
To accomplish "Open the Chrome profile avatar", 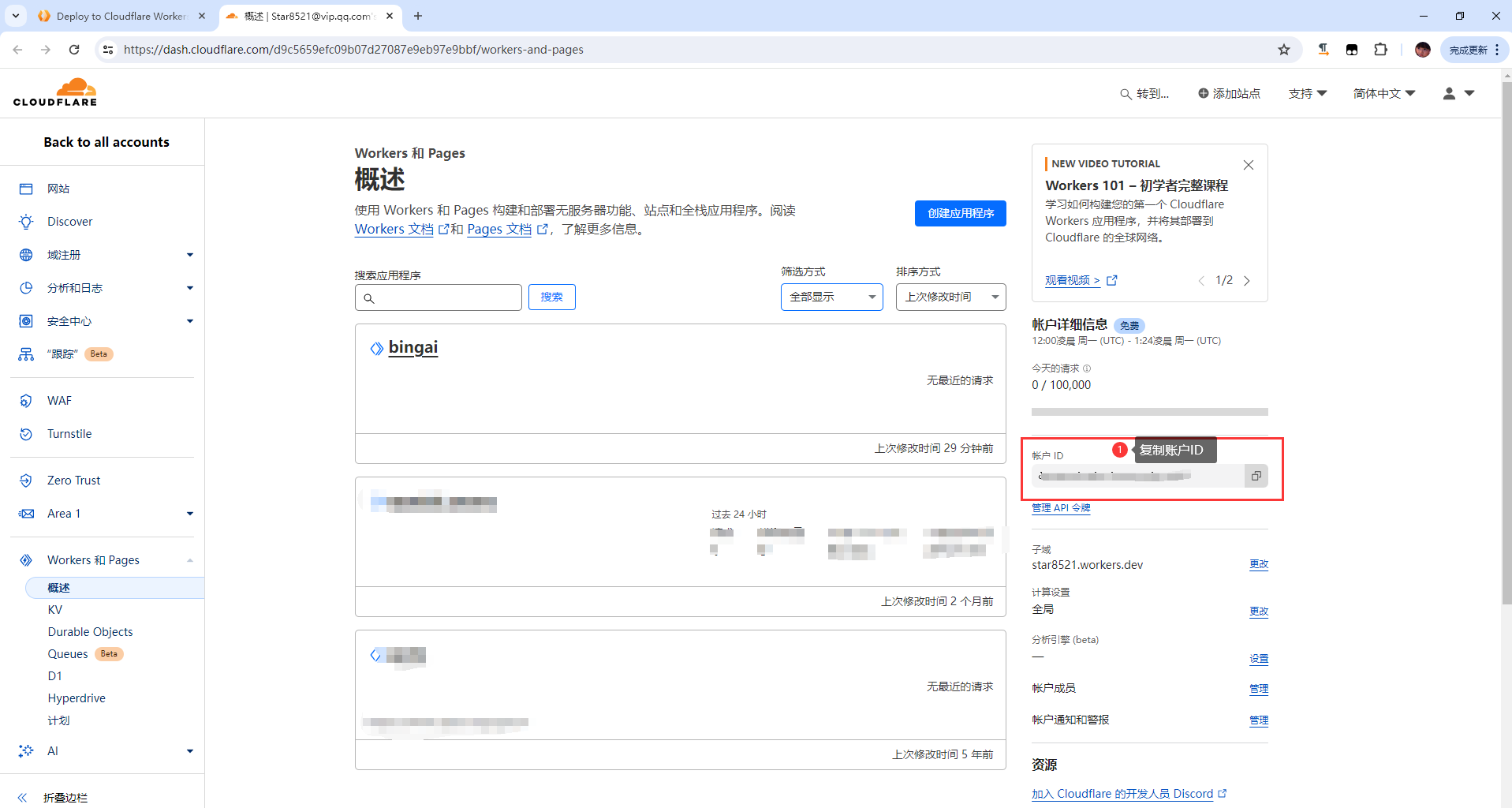I will click(1423, 50).
